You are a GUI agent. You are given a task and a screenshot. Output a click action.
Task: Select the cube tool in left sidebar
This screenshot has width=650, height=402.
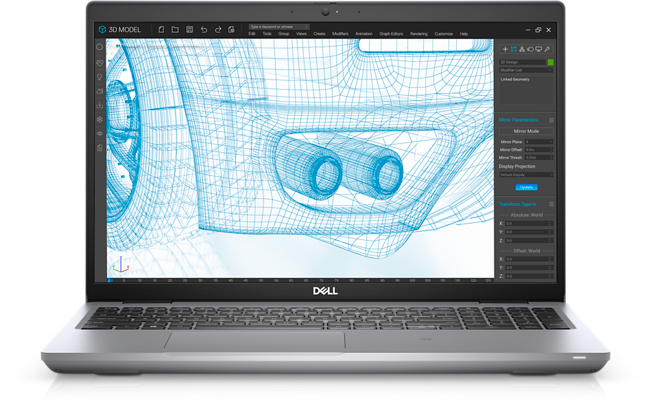point(99,63)
